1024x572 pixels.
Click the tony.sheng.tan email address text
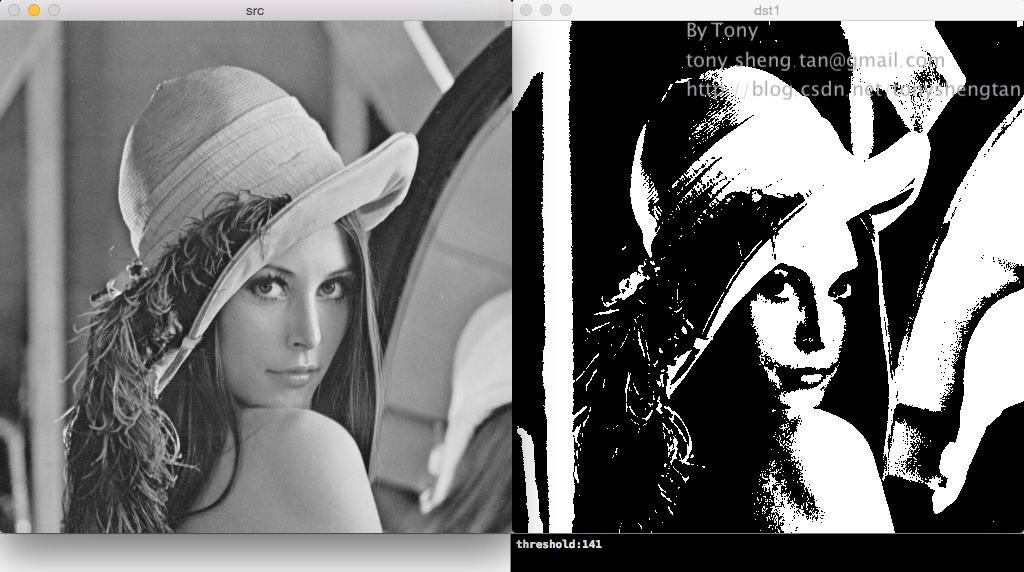tap(815, 61)
